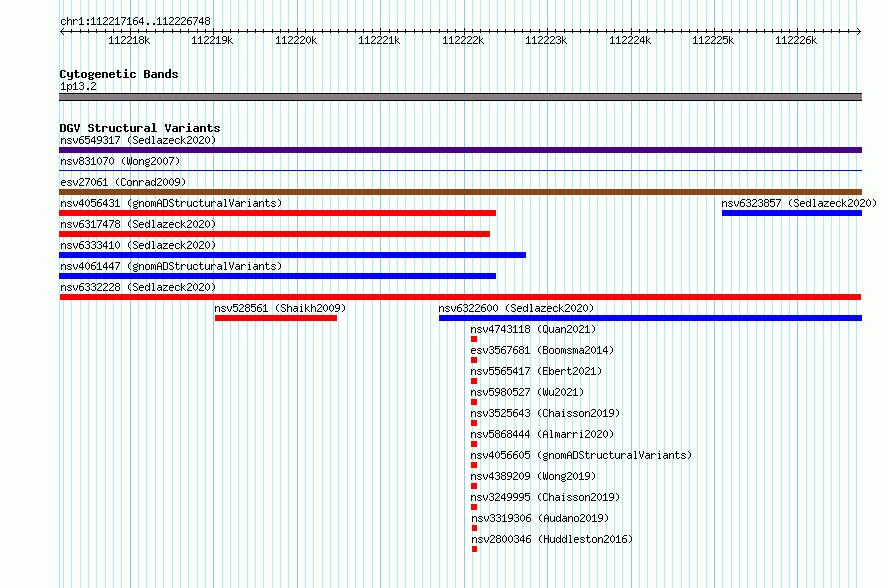Image resolution: width=890 pixels, height=588 pixels.
Task: Click the 112221k ruler position
Action: pyautogui.click(x=379, y=40)
